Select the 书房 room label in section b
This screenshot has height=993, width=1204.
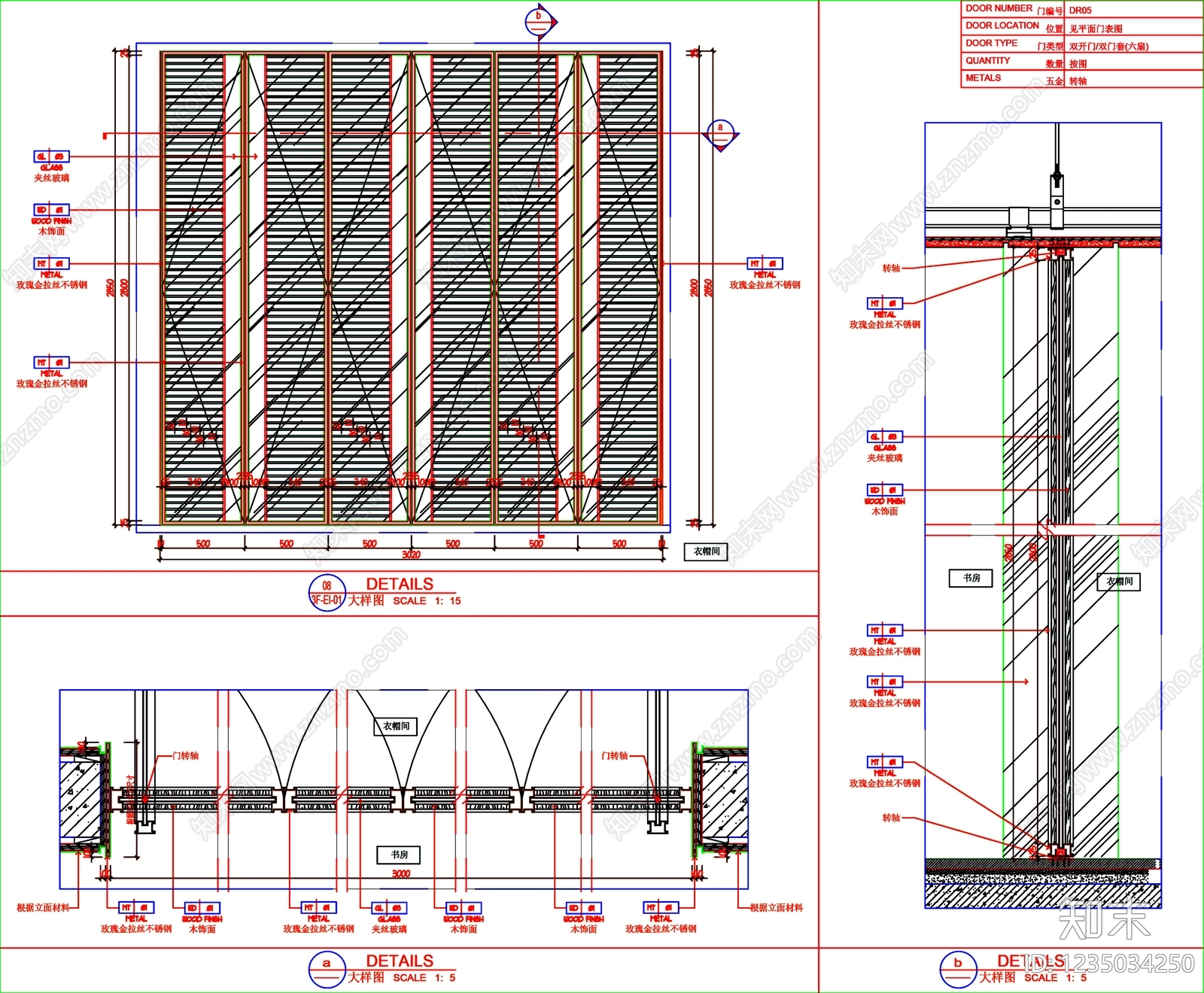[971, 578]
